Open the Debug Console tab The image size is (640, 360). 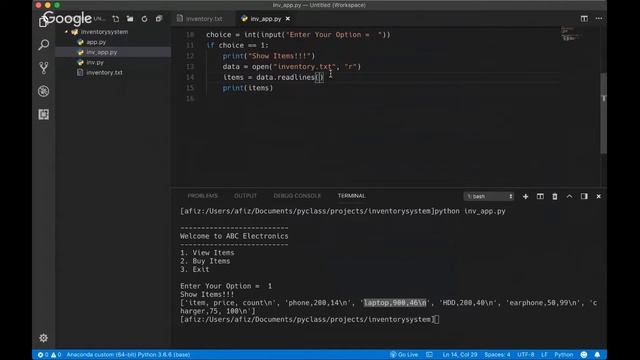click(297, 196)
